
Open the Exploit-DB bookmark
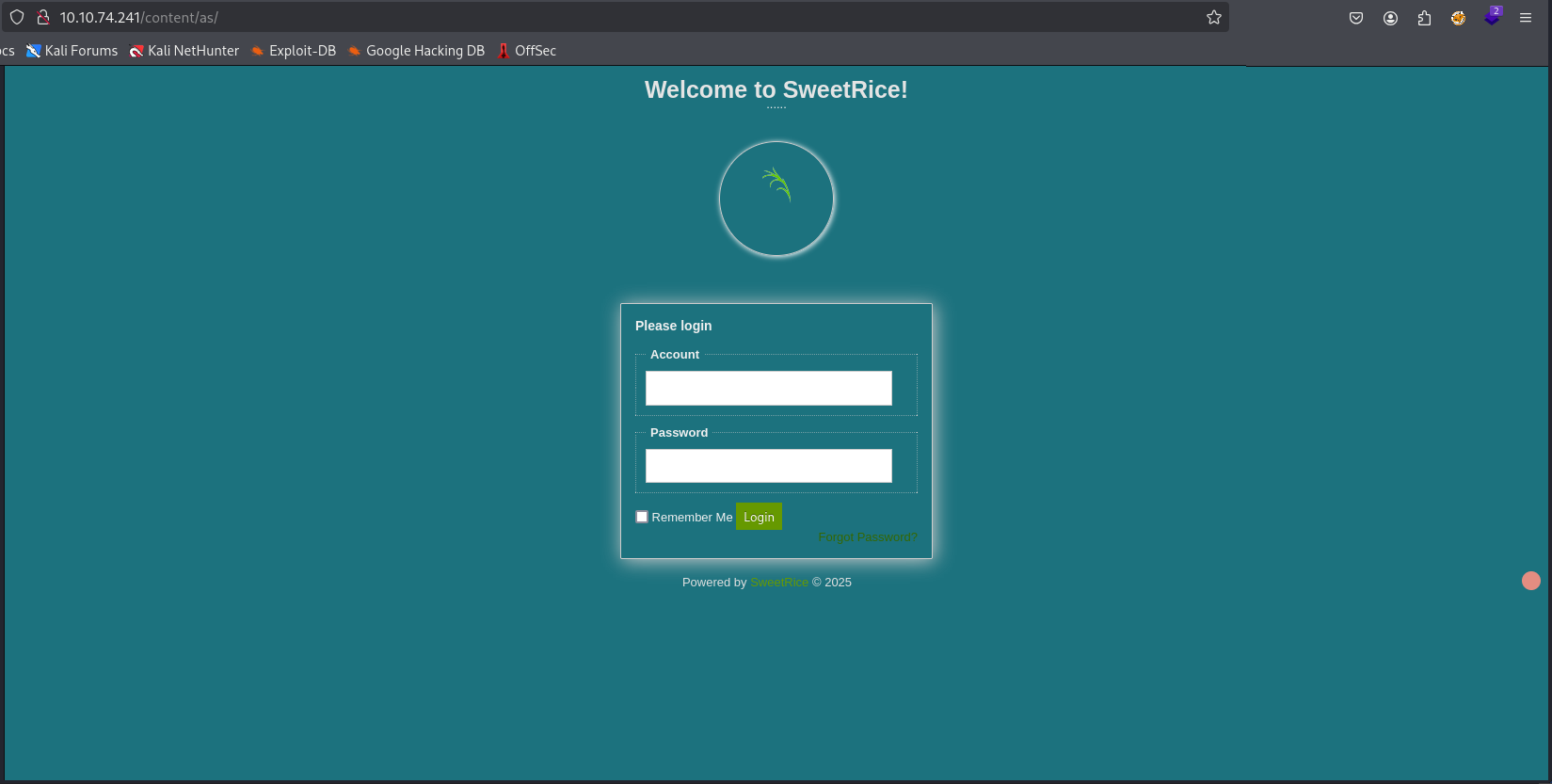(x=294, y=51)
